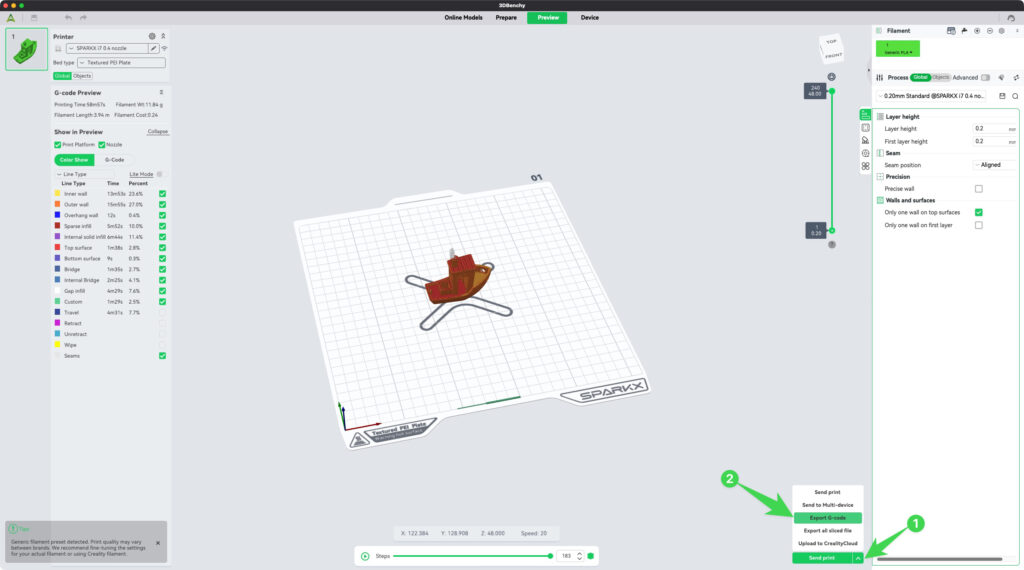Choose Export G-code from the menu
This screenshot has width=1024, height=570.
(x=827, y=518)
